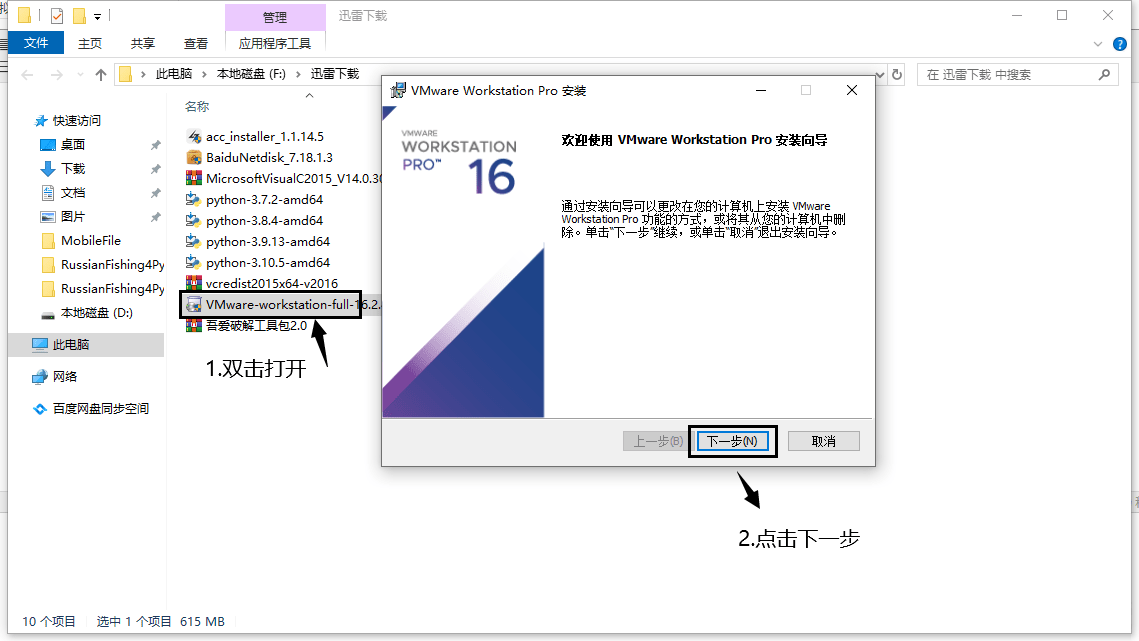The width and height of the screenshot is (1139, 641).
Task: Expand the address bar history dropdown
Action: coord(880,74)
